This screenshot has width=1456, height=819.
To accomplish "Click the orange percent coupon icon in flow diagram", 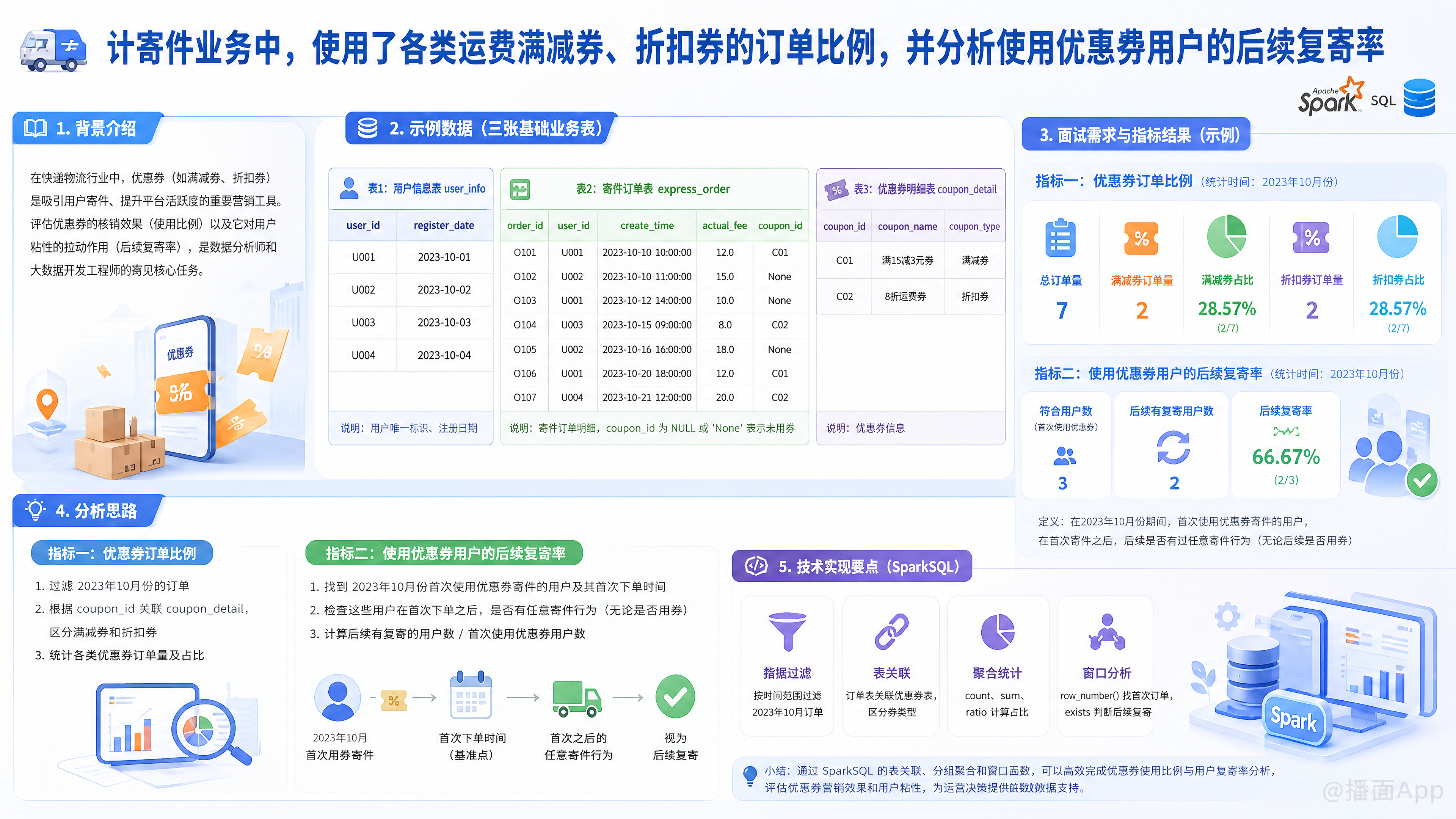I will [394, 700].
